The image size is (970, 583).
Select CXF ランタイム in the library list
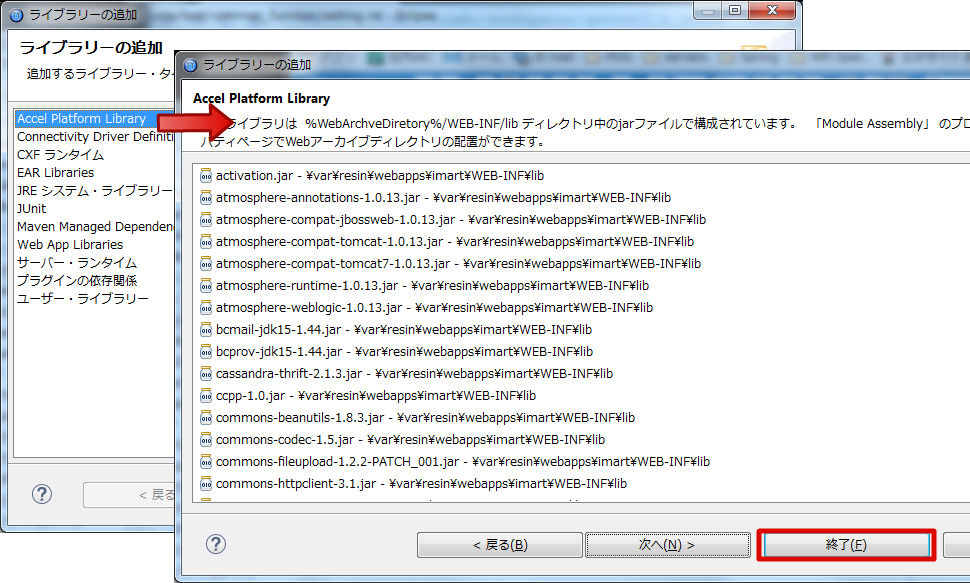coord(61,155)
